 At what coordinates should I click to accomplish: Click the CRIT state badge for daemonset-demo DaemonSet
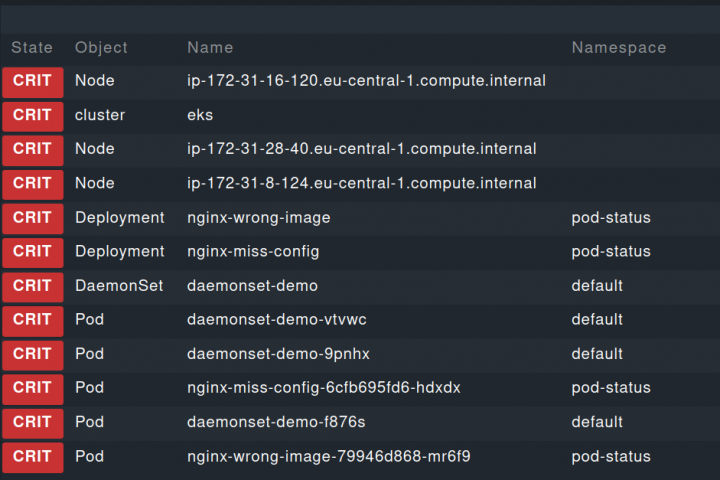click(x=32, y=285)
